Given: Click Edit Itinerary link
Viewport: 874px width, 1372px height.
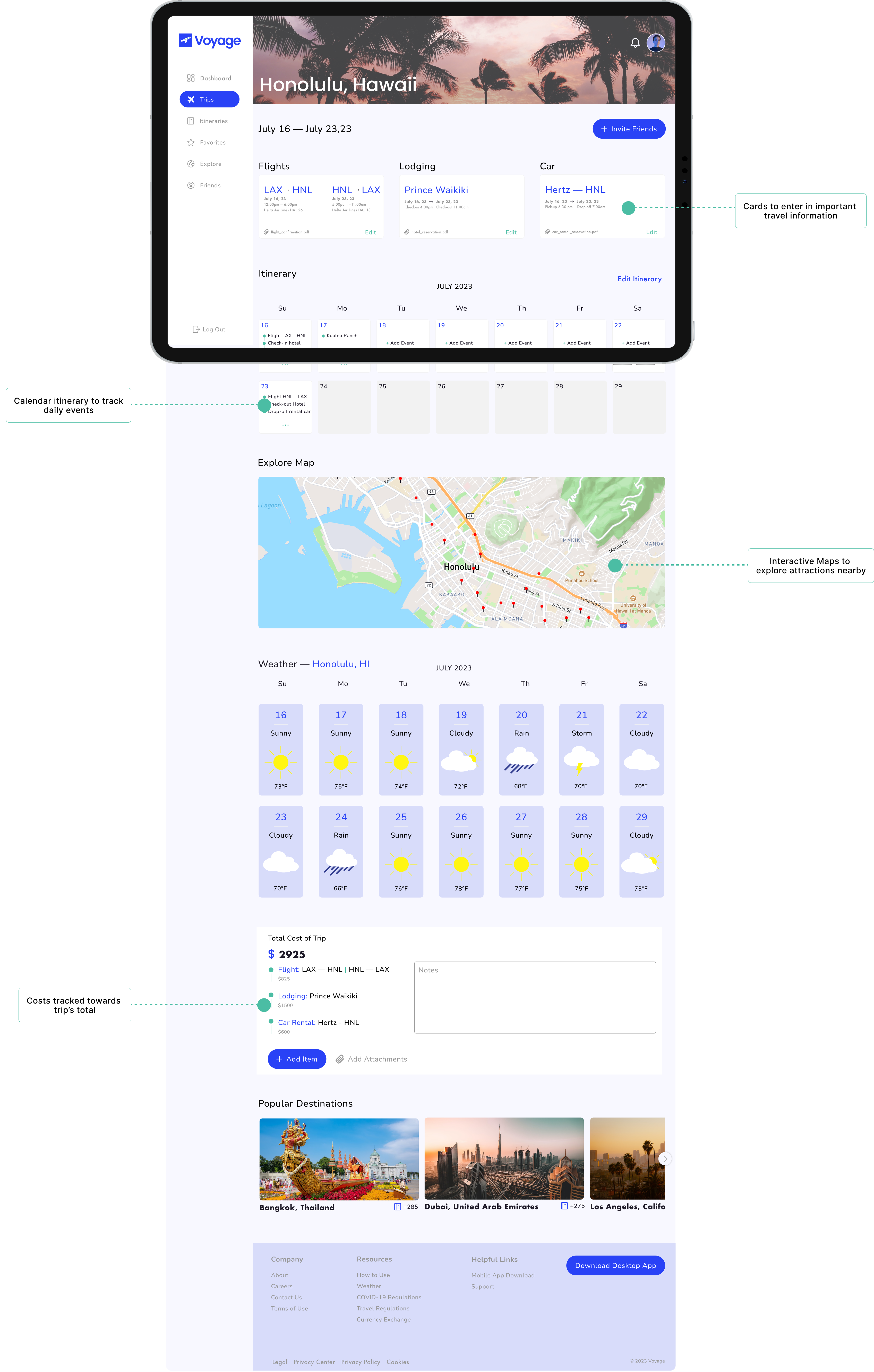Looking at the screenshot, I should 639,279.
